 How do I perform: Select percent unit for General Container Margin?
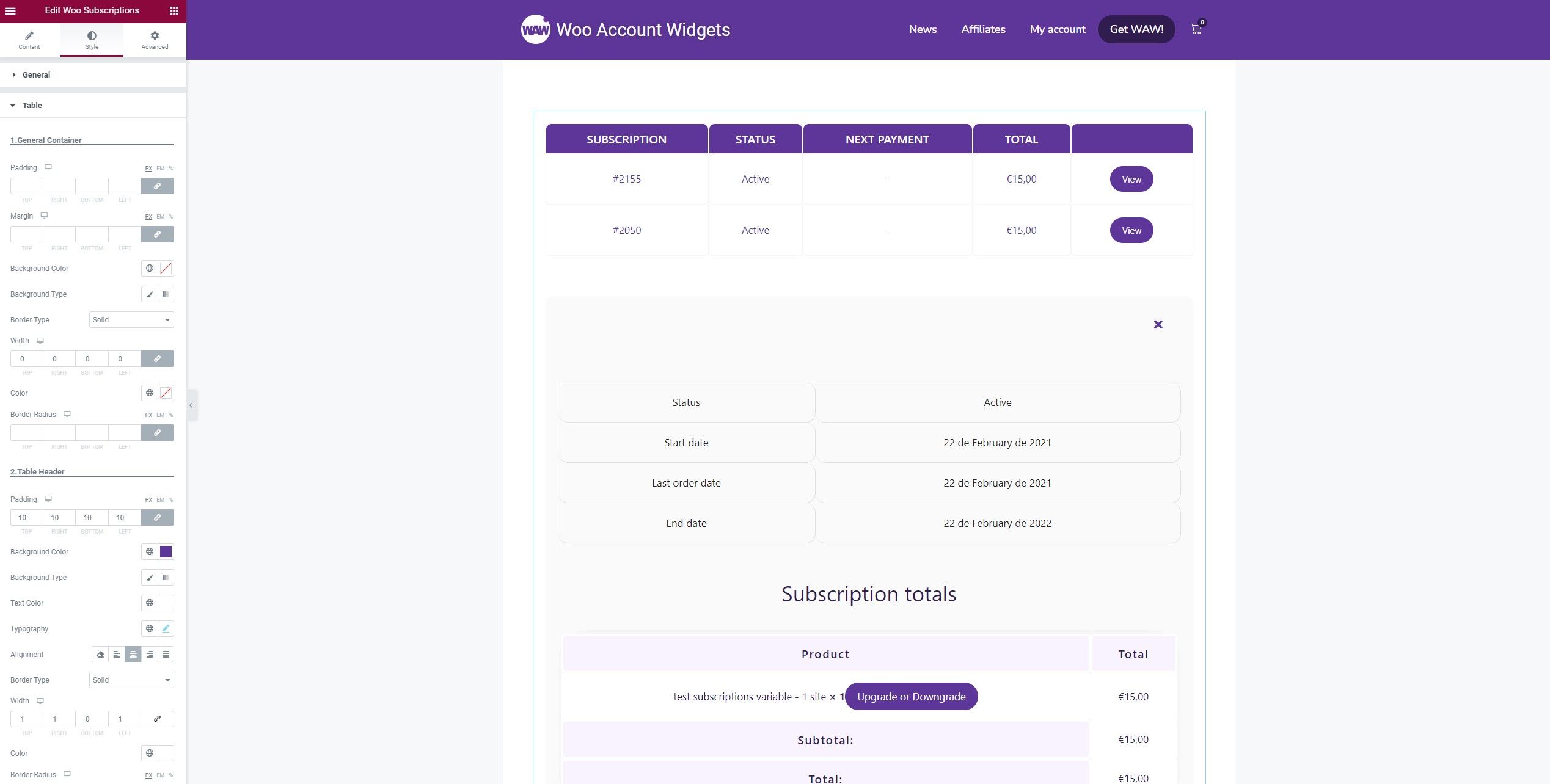click(171, 217)
